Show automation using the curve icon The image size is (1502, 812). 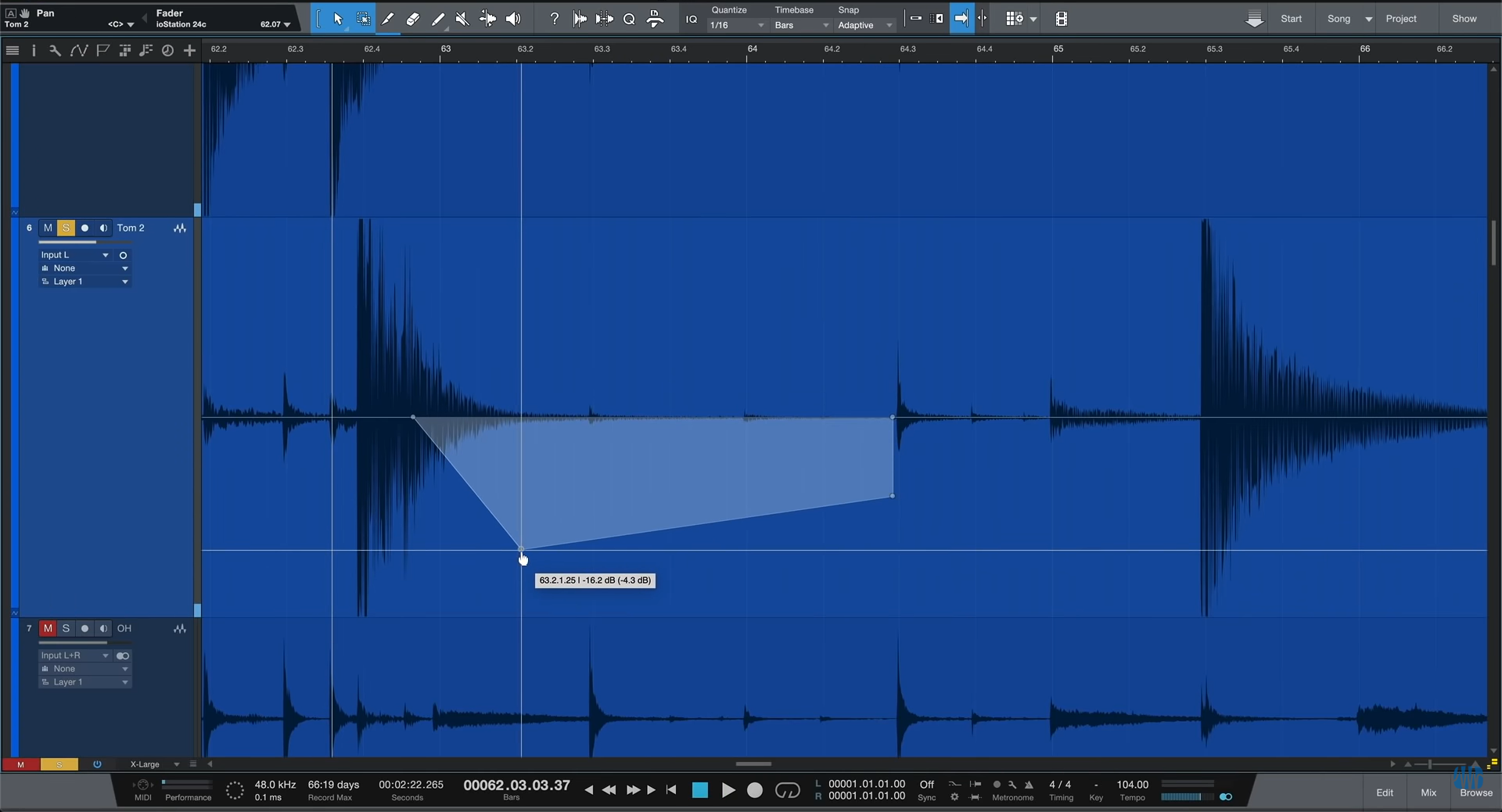coord(78,50)
